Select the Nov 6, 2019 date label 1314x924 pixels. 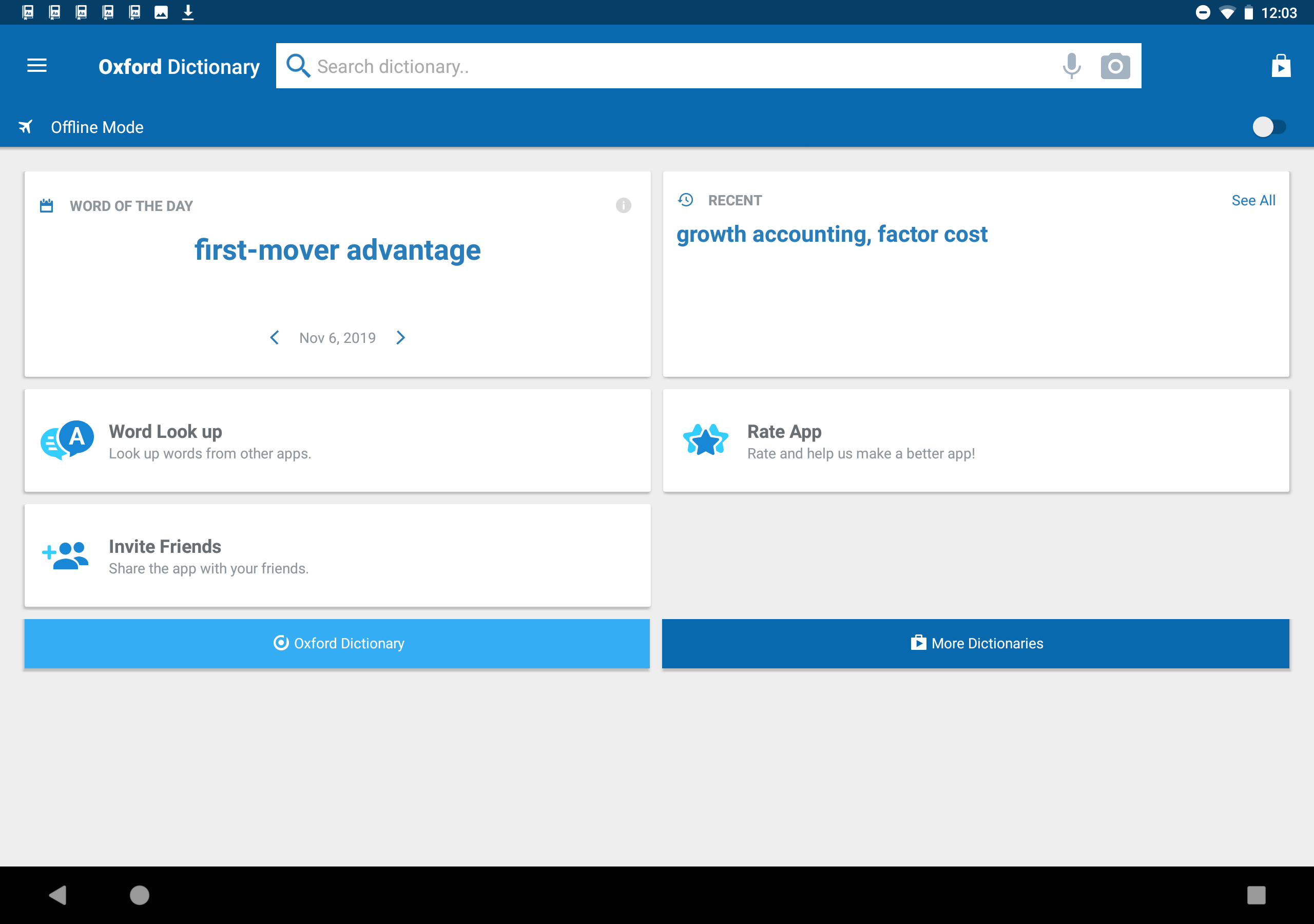(x=338, y=338)
